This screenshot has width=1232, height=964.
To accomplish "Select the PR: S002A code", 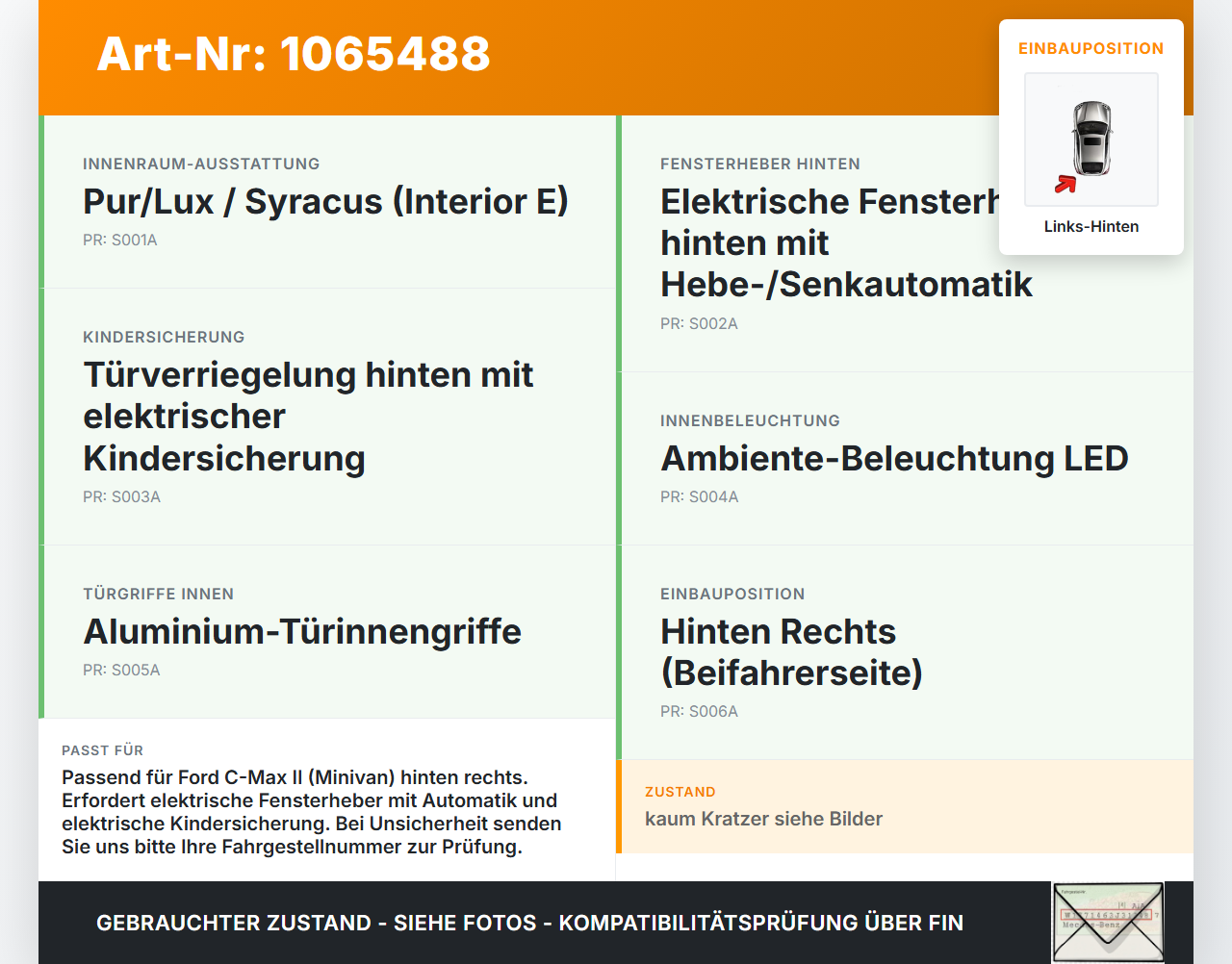I will (x=699, y=323).
